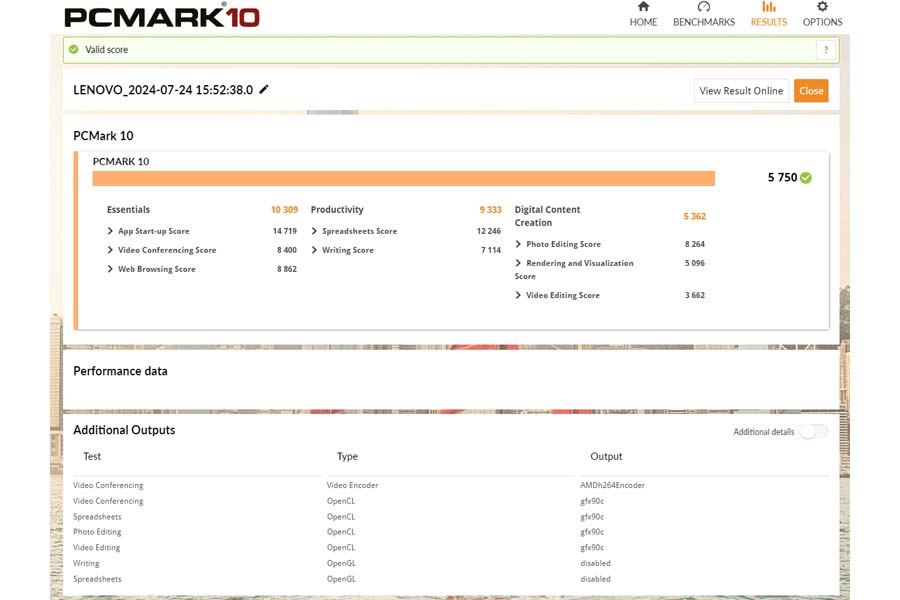Click the PCMark 10 logo
The image size is (900, 600).
162,17
